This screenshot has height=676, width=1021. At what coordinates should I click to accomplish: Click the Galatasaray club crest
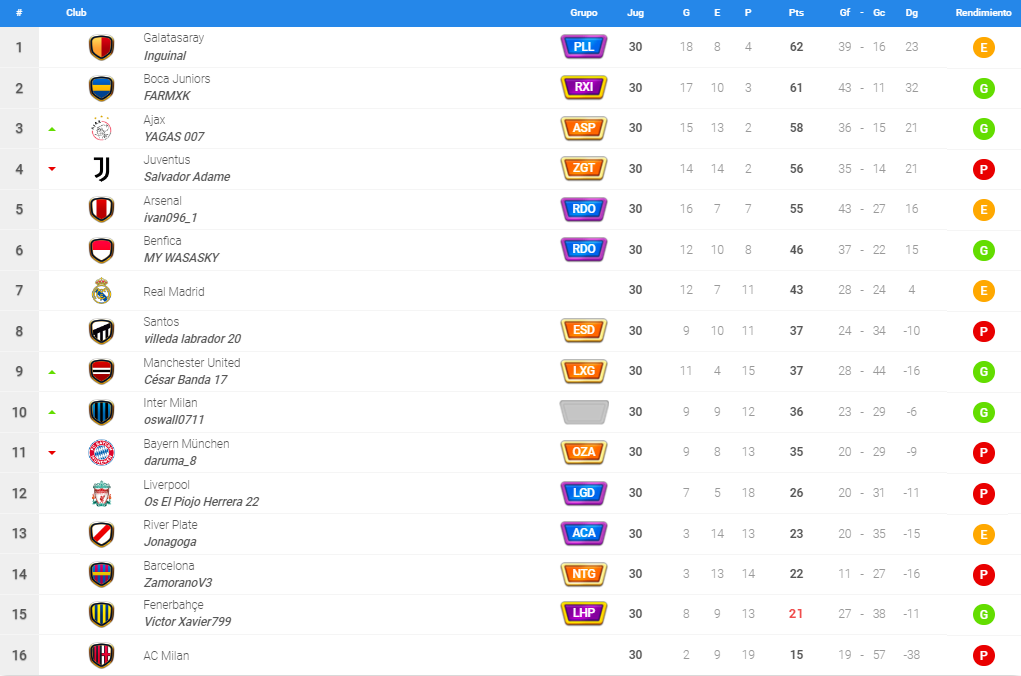click(x=102, y=48)
